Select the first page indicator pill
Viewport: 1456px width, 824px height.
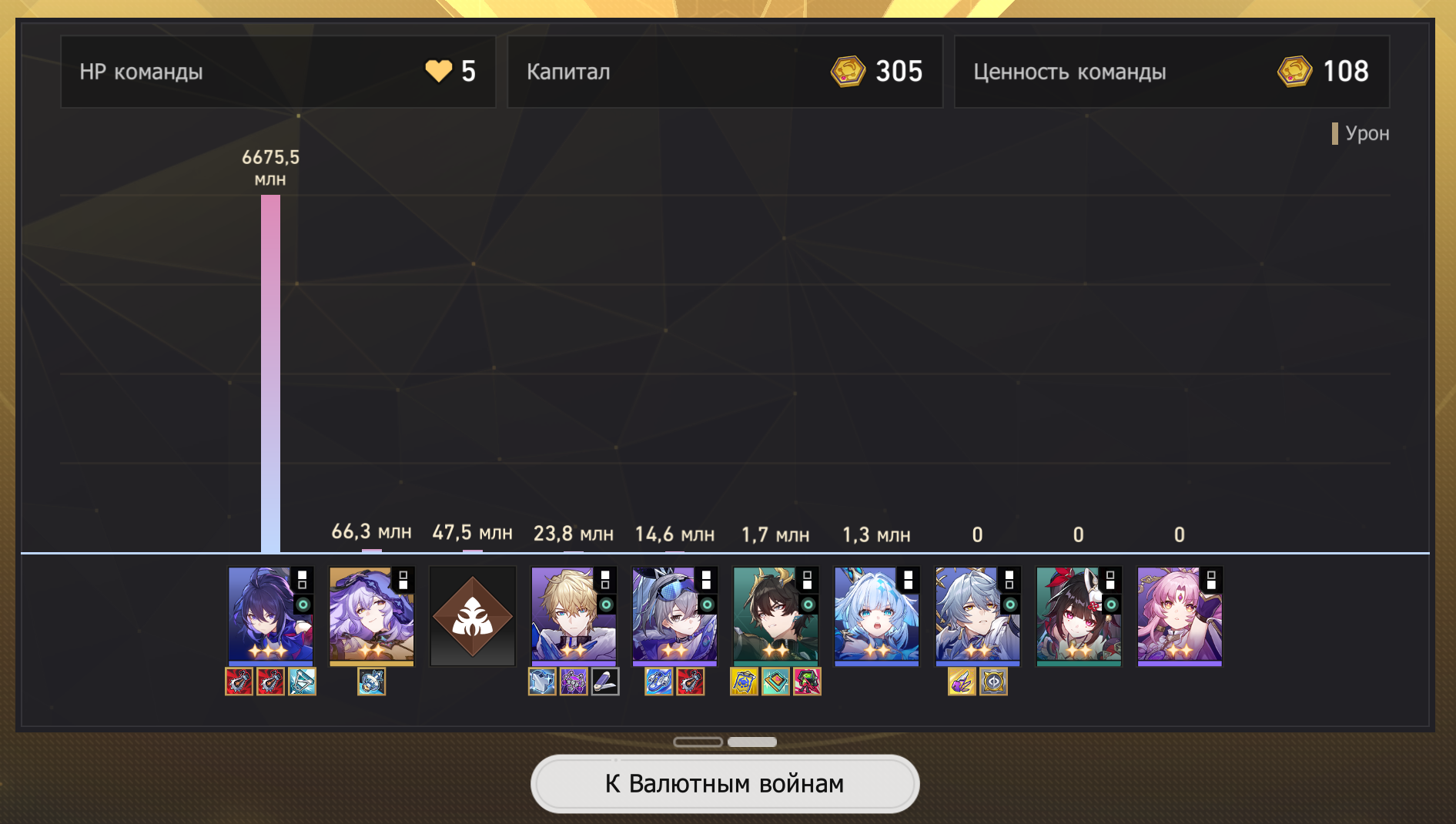pos(698,742)
